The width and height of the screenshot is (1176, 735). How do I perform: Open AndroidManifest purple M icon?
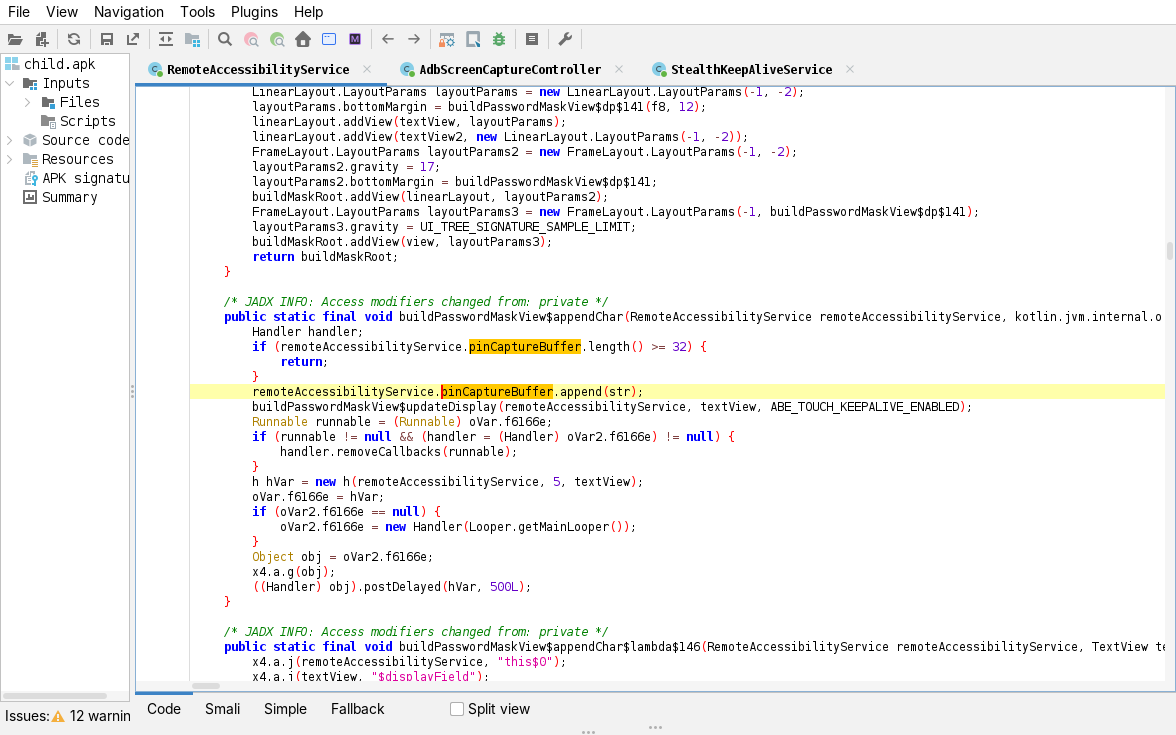tap(355, 39)
